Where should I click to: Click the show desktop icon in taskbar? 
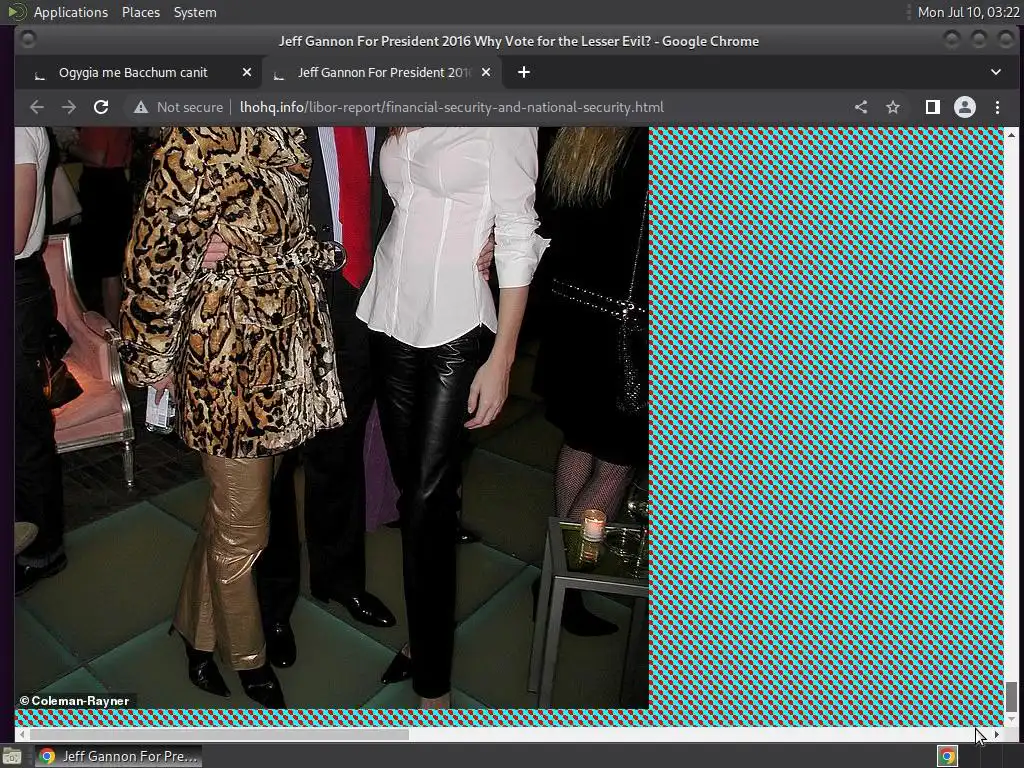click(x=12, y=757)
